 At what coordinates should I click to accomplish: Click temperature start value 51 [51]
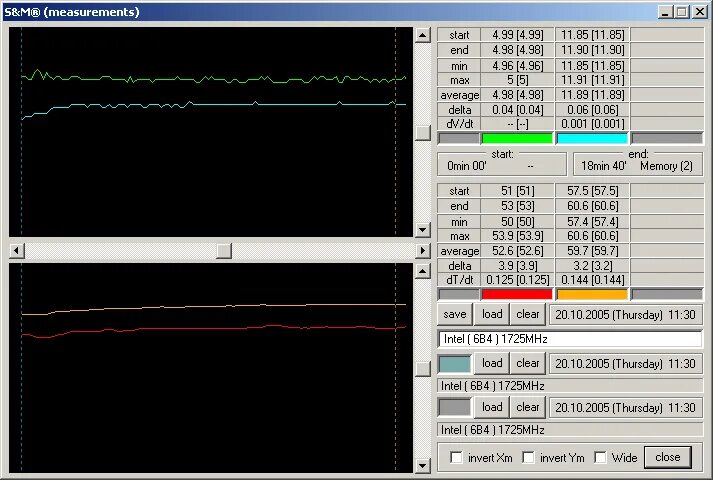coord(517,191)
